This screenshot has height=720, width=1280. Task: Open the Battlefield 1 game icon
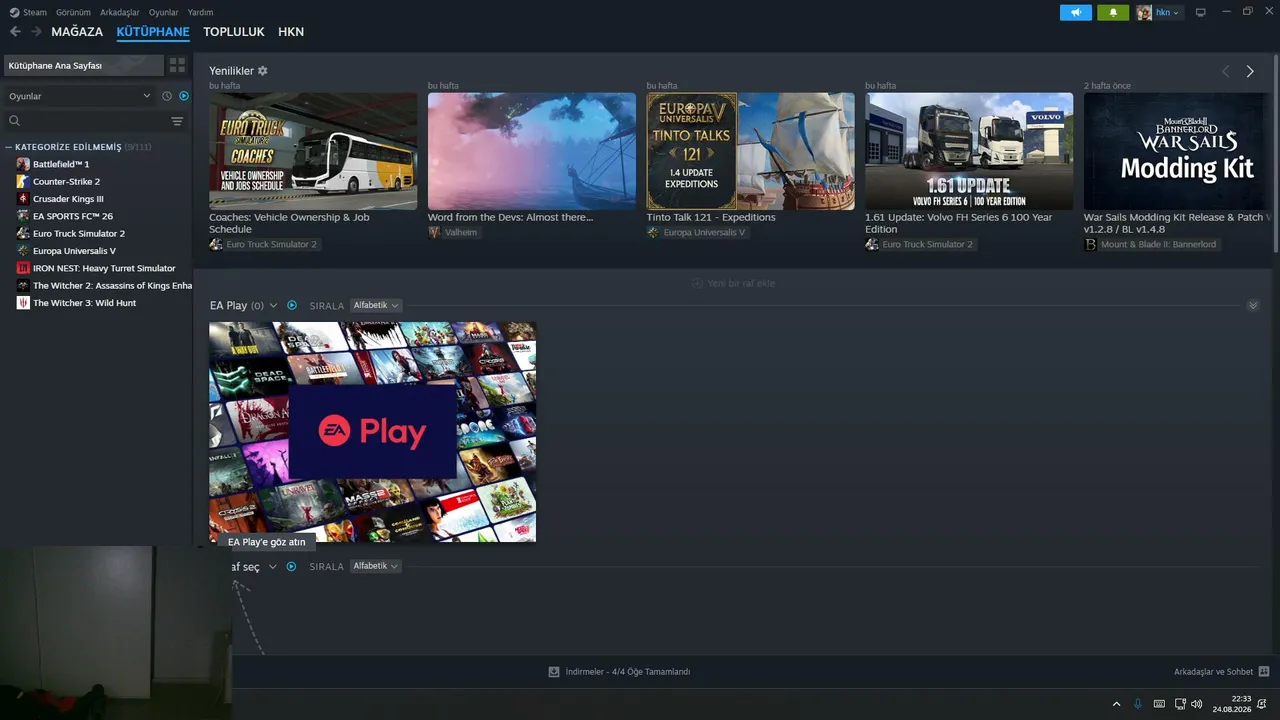23,164
